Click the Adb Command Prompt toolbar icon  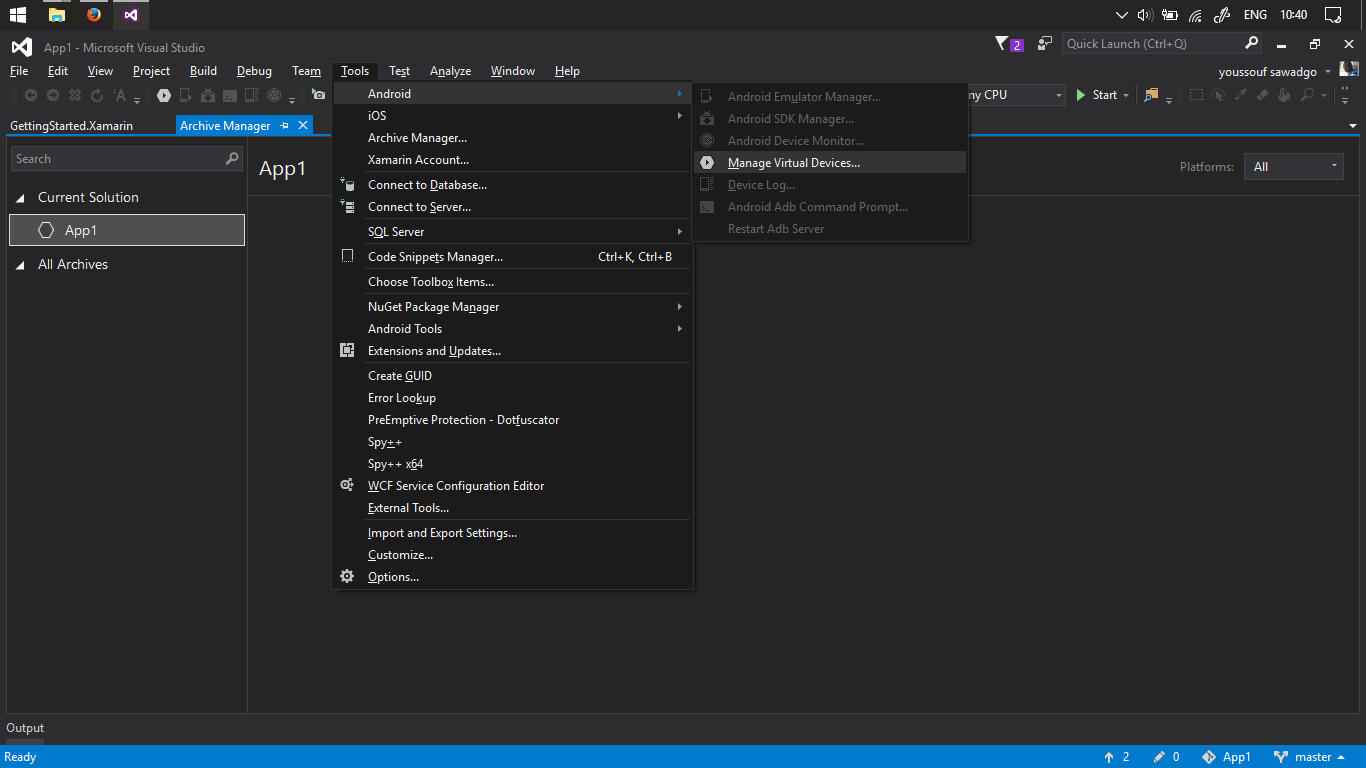[x=230, y=95]
